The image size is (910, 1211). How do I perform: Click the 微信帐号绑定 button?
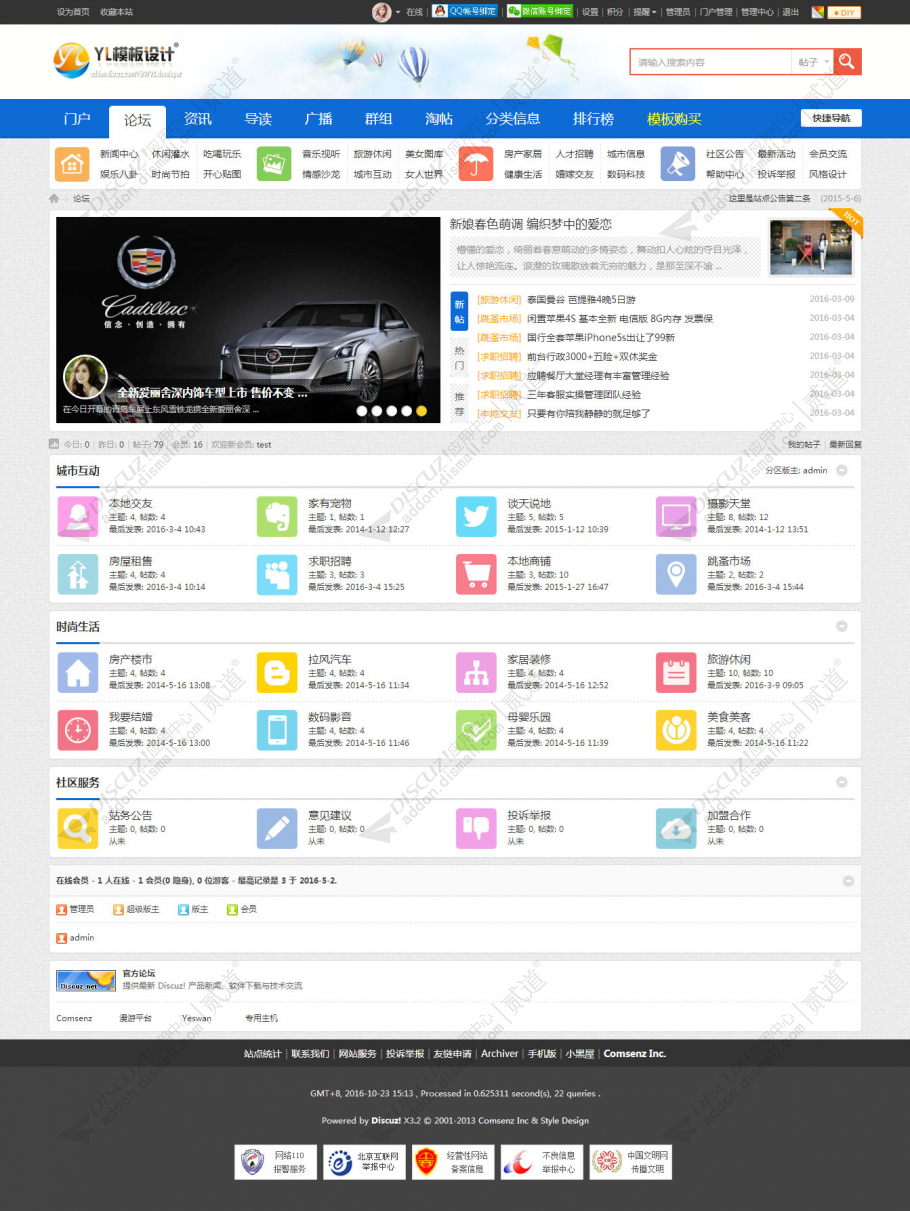click(540, 12)
